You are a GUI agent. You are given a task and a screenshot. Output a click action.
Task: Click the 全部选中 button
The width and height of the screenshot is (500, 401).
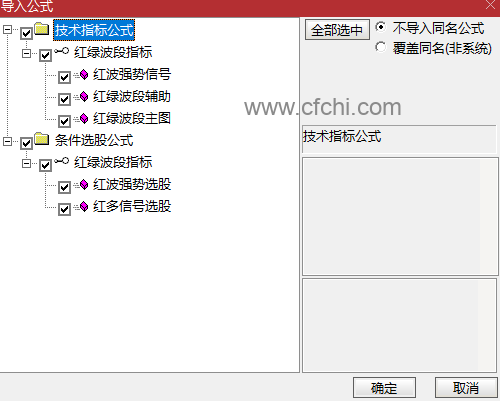pos(337,30)
